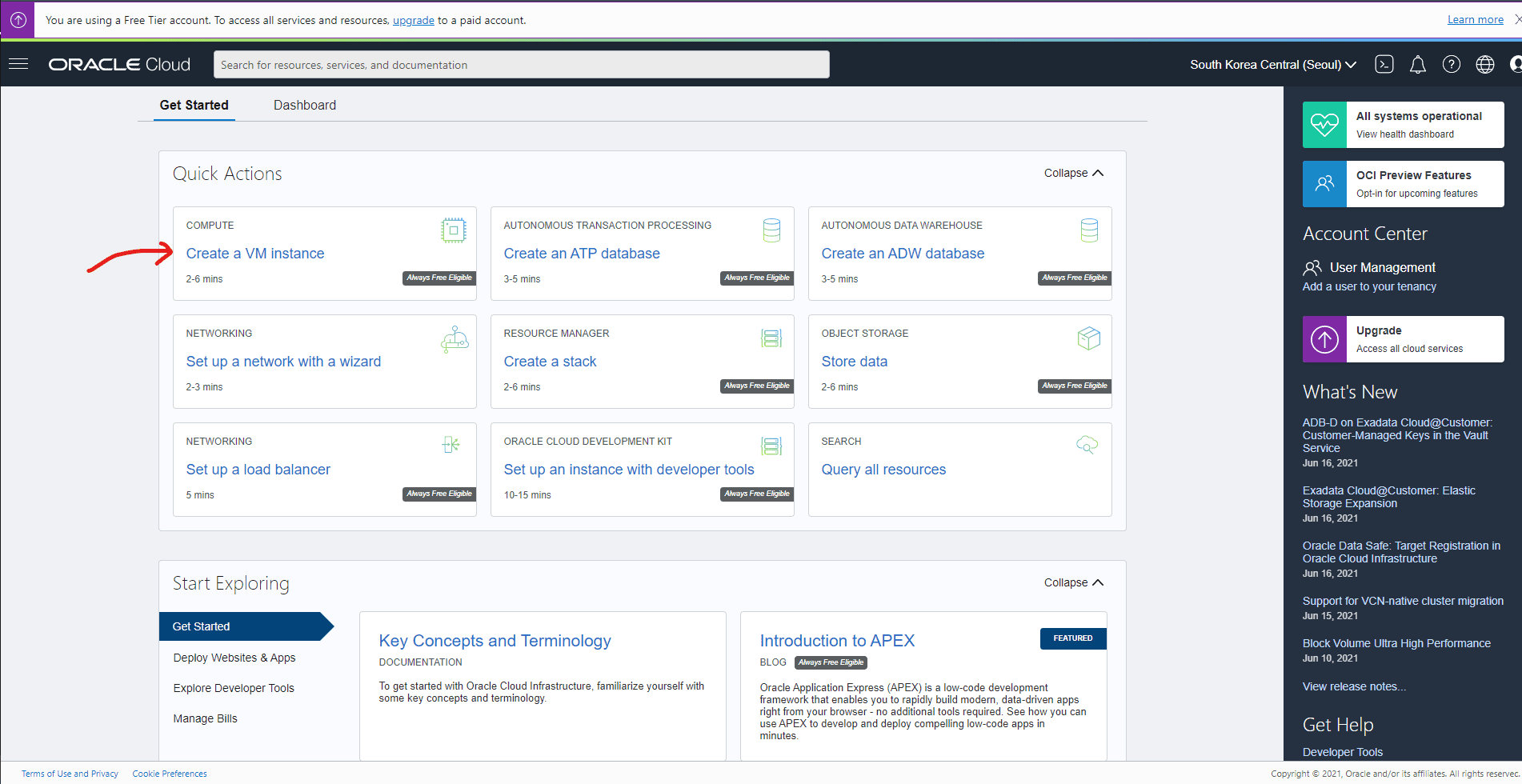Screen dimensions: 1522x784
Task: Click Create an ATP database link
Action: point(582,254)
